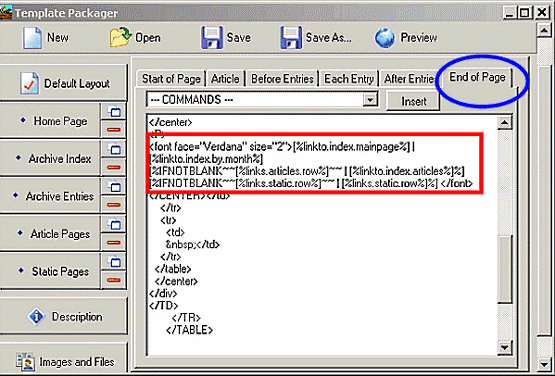Image resolution: width=555 pixels, height=376 pixels.
Task: Click the red minus icon beside Article Pages
Action: pyautogui.click(x=114, y=243)
